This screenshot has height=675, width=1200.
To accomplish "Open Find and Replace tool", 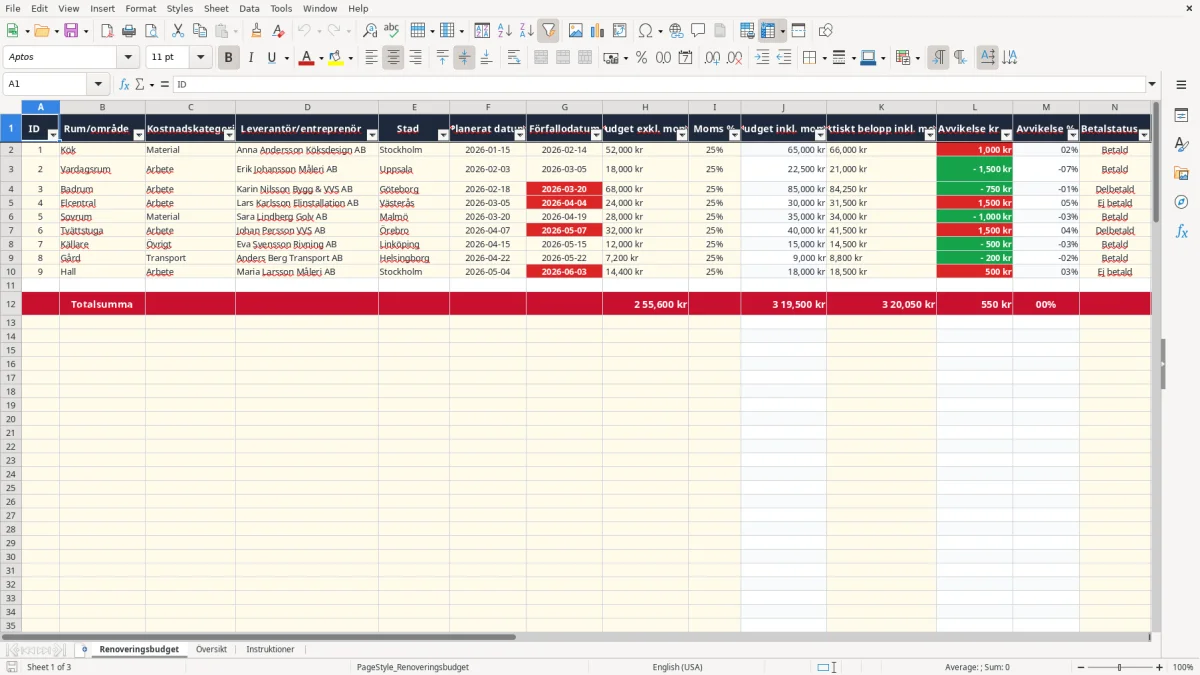I will 370,31.
